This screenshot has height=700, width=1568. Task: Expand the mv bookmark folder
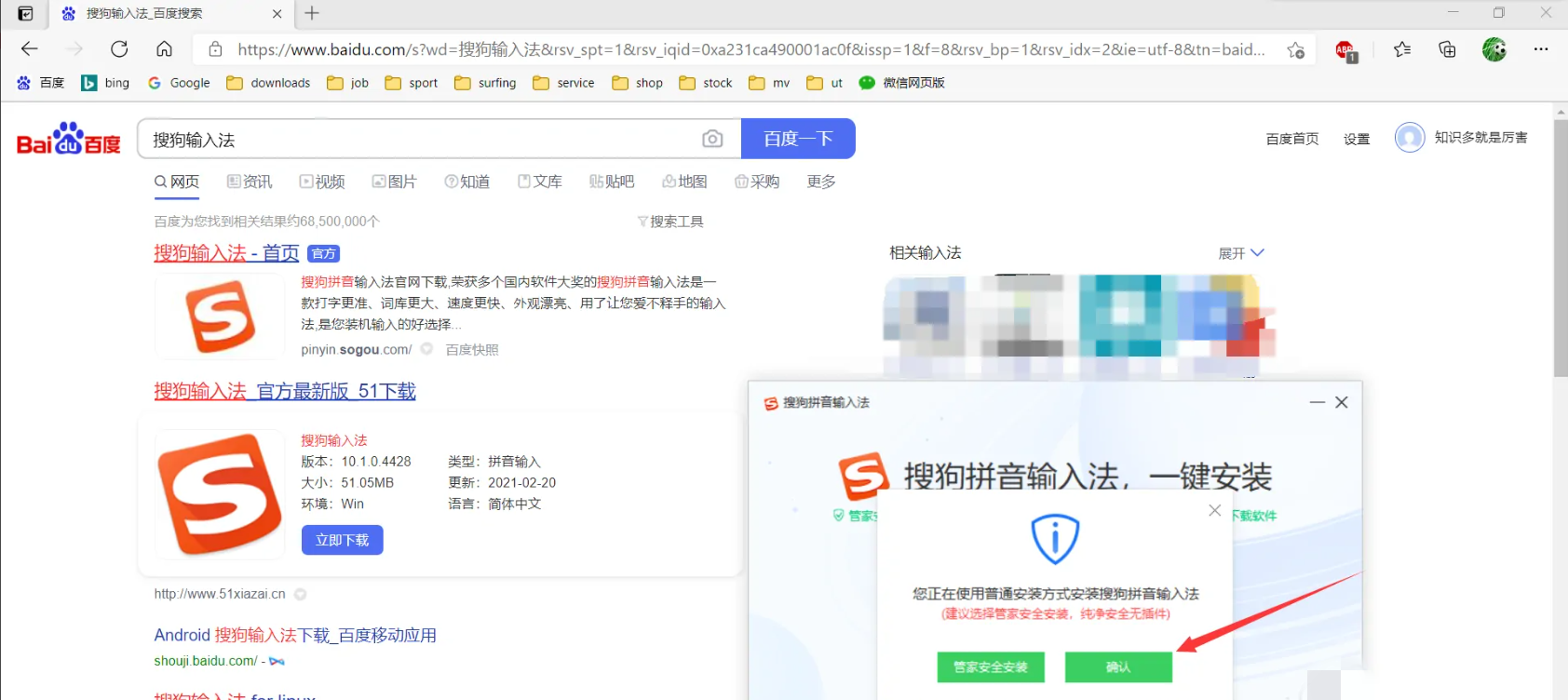point(769,83)
